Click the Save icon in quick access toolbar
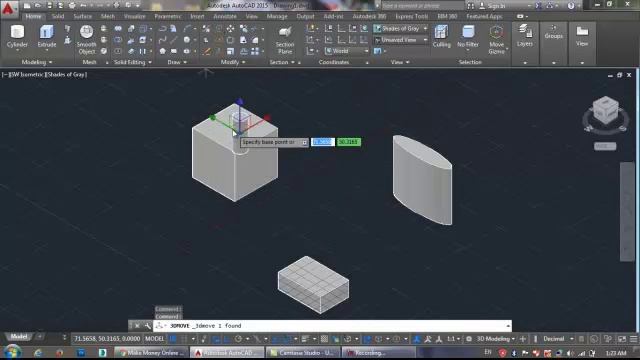 click(x=49, y=5)
